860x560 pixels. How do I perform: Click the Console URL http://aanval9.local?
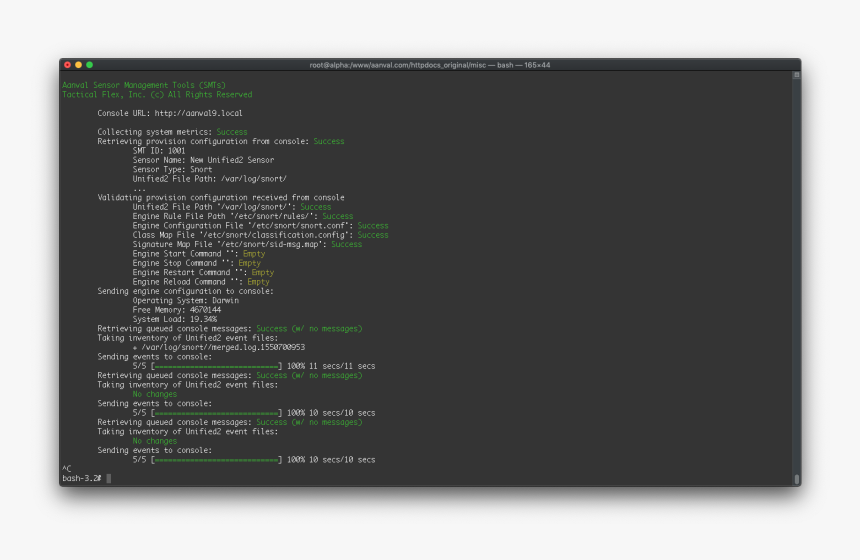(x=169, y=113)
